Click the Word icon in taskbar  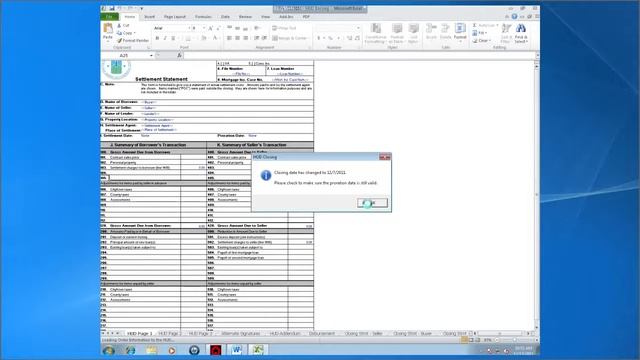236,350
